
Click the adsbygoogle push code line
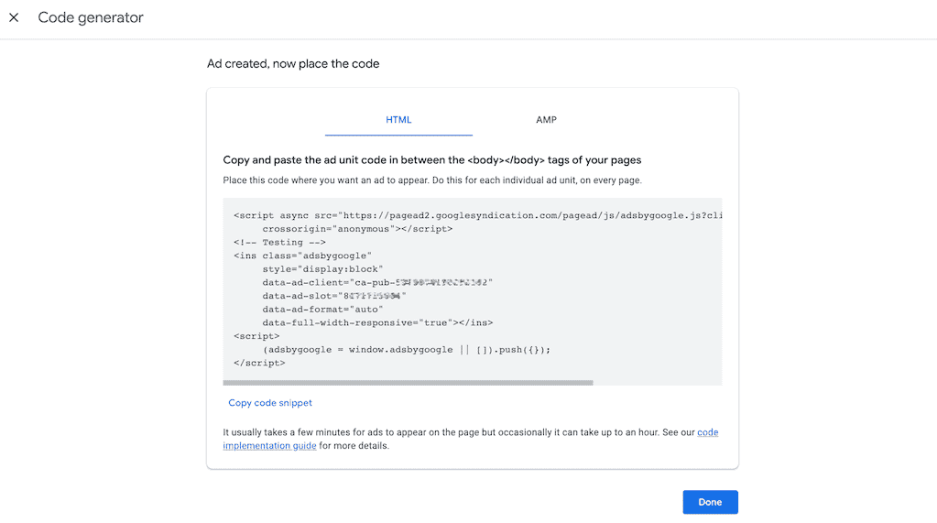[406, 350]
